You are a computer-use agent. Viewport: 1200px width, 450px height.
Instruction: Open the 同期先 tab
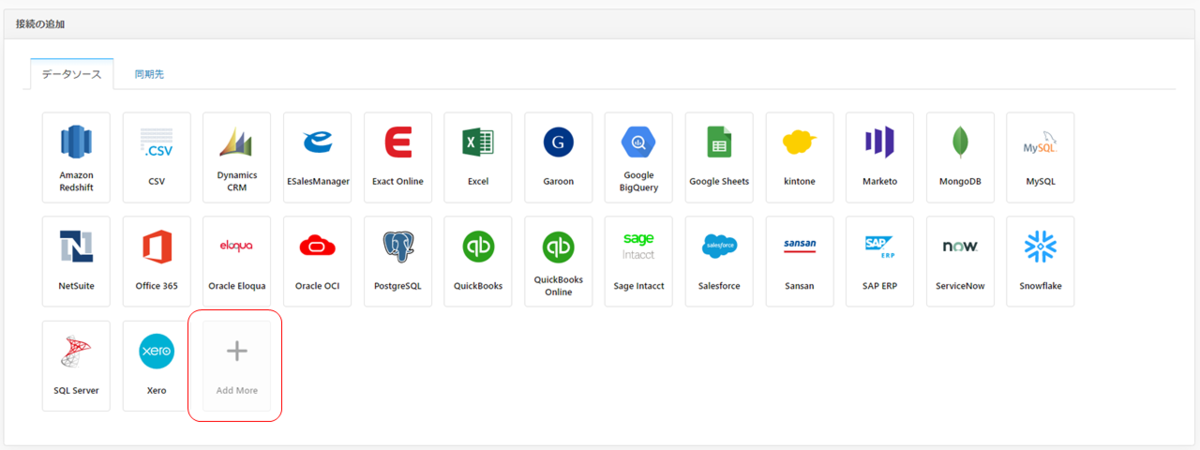(150, 75)
